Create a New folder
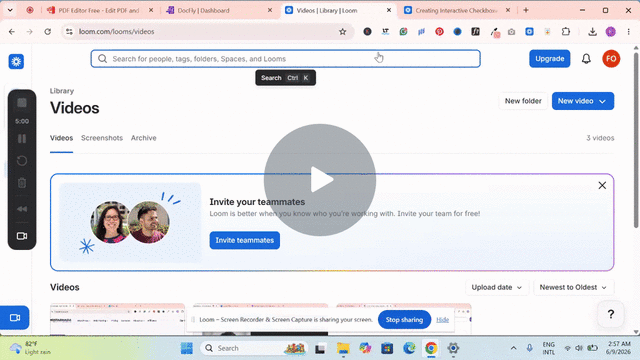This screenshot has height=360, width=640. pos(523,101)
